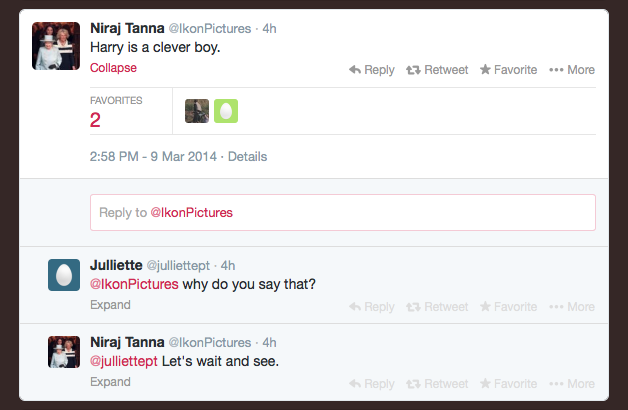Open More menu on Julliette's tweet
Viewport: 628px width, 410px height.
coord(572,307)
